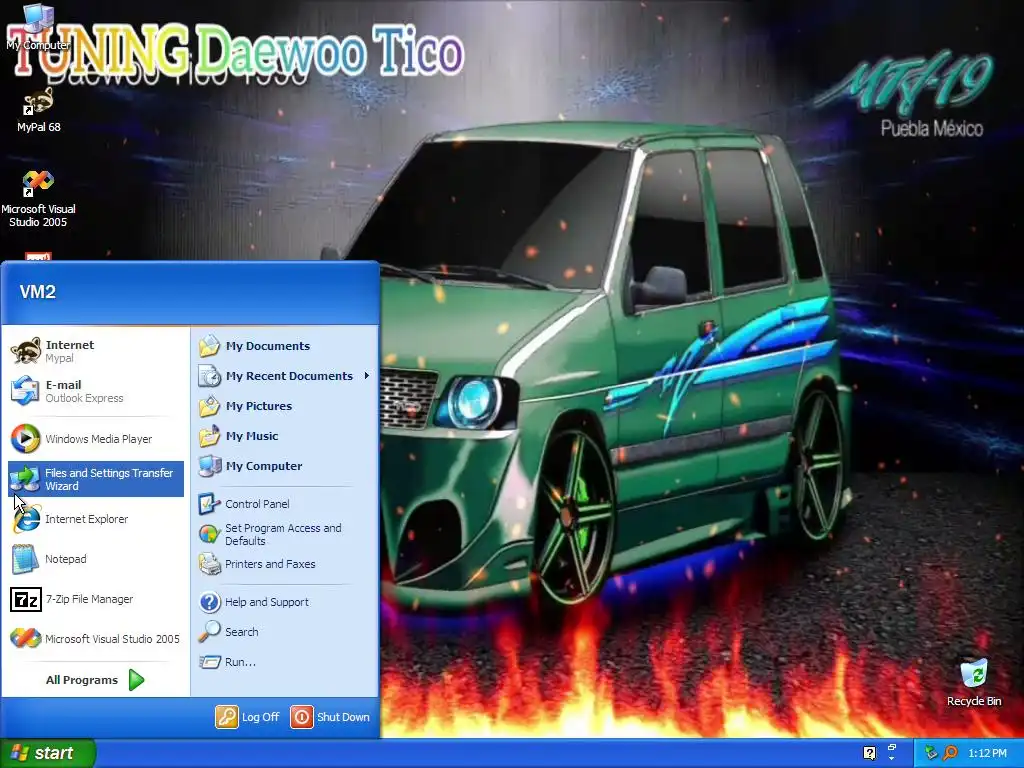Launch Windows Media Player from the Start menu
Screen dimensions: 1024x768
96,439
